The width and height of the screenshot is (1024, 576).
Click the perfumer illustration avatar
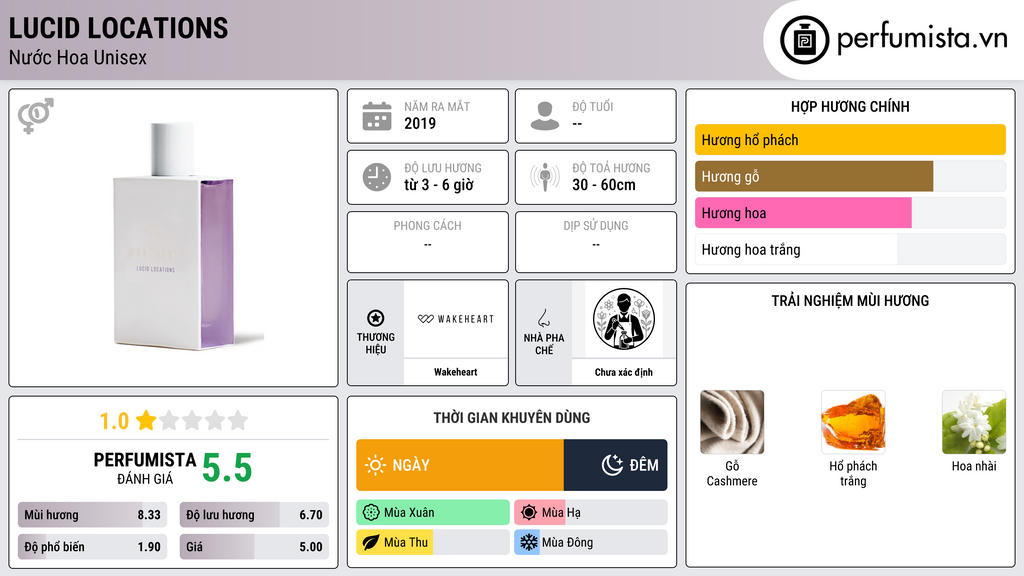(624, 319)
